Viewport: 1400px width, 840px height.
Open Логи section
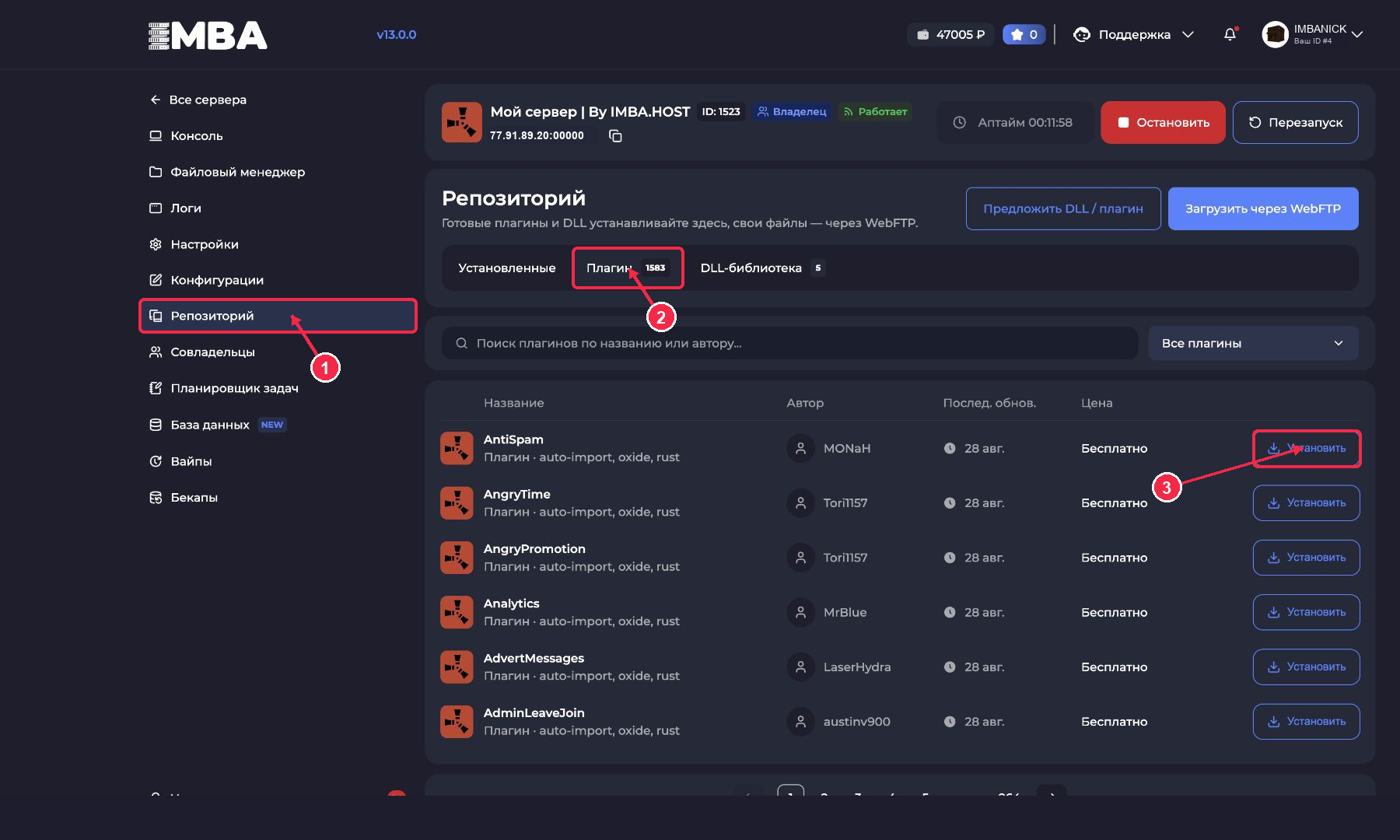pyautogui.click(x=175, y=208)
